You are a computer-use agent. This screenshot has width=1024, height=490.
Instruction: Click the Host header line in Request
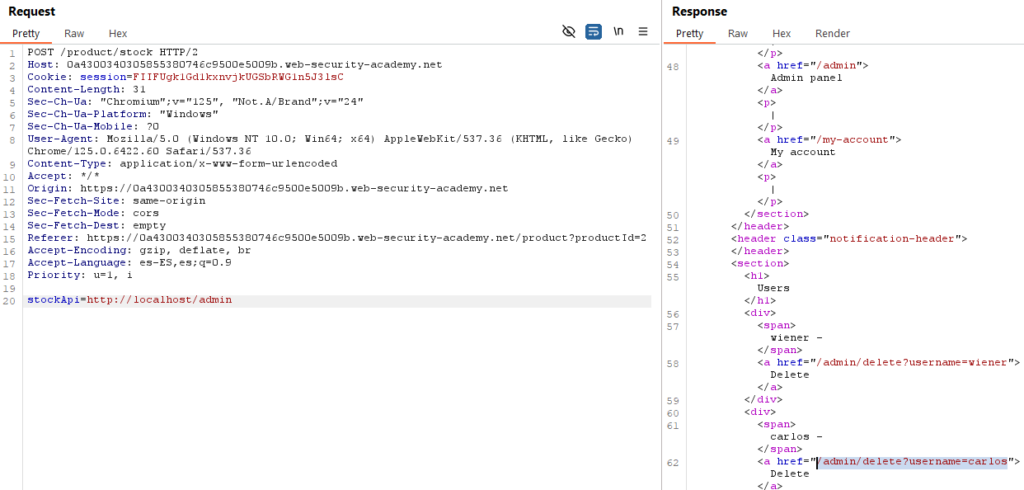(x=235, y=65)
